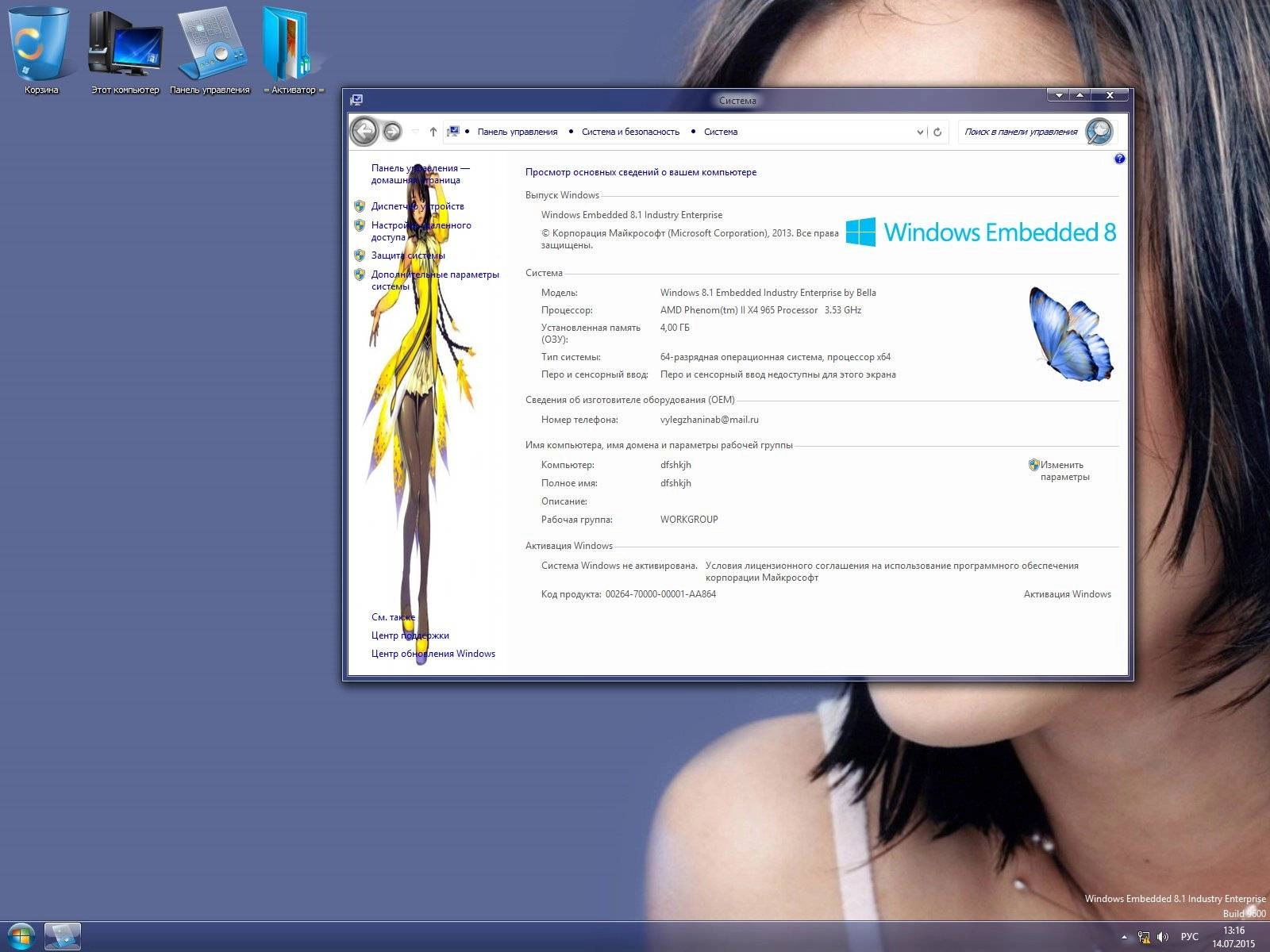Image resolution: width=1270 pixels, height=952 pixels.
Task: Open Этот компьютер desktop icon
Action: [x=125, y=50]
